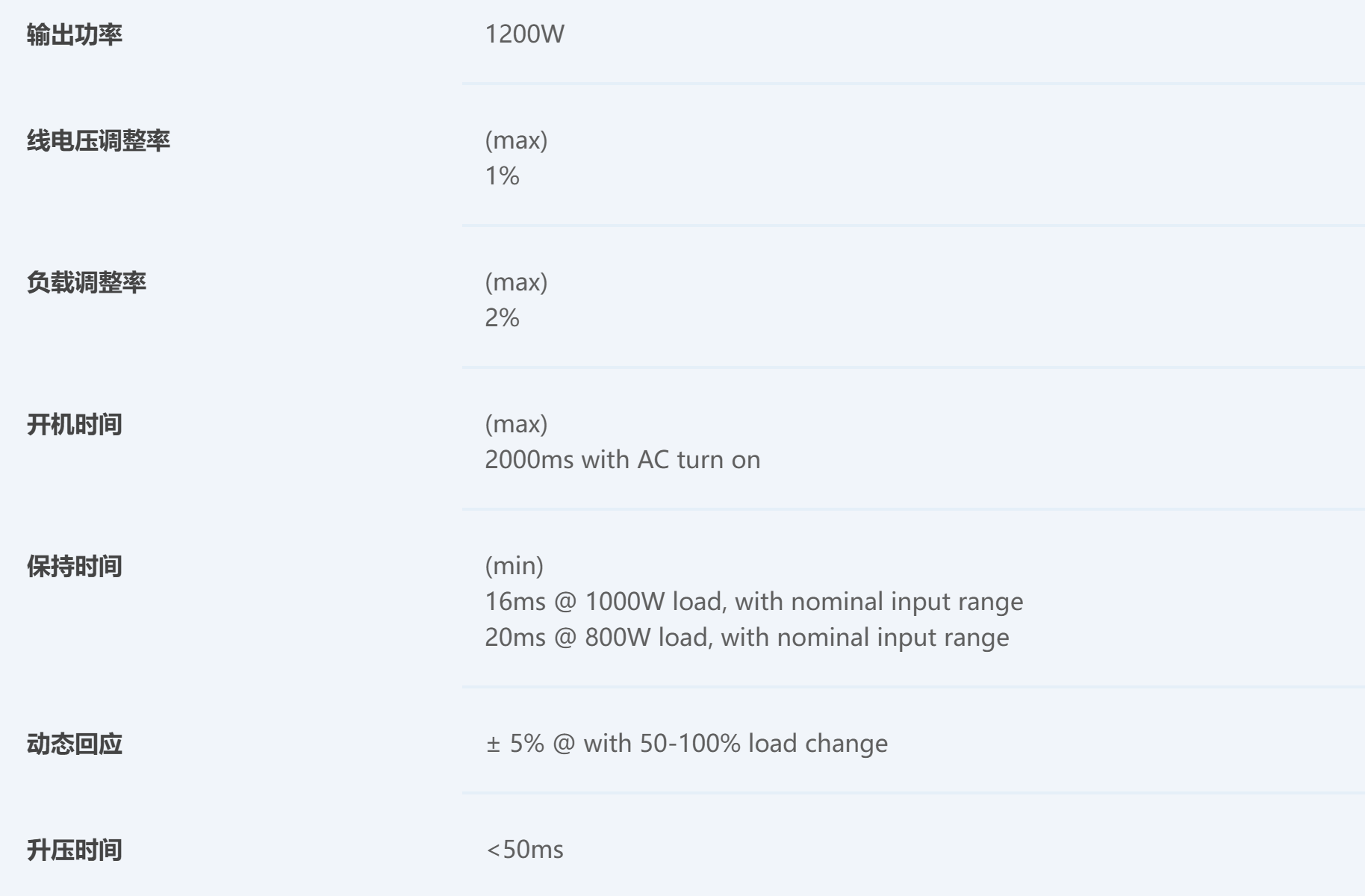Select the ± 5% load change text

(686, 744)
